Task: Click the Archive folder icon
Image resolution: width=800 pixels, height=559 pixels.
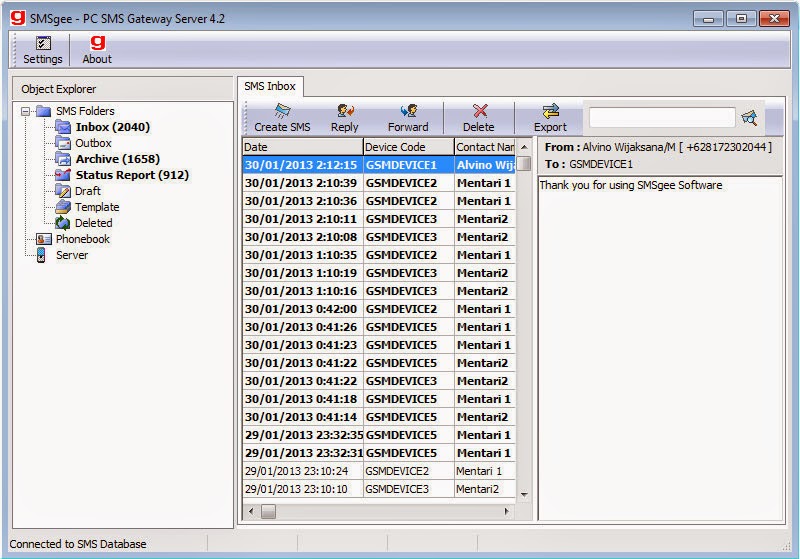Action: pyautogui.click(x=63, y=159)
